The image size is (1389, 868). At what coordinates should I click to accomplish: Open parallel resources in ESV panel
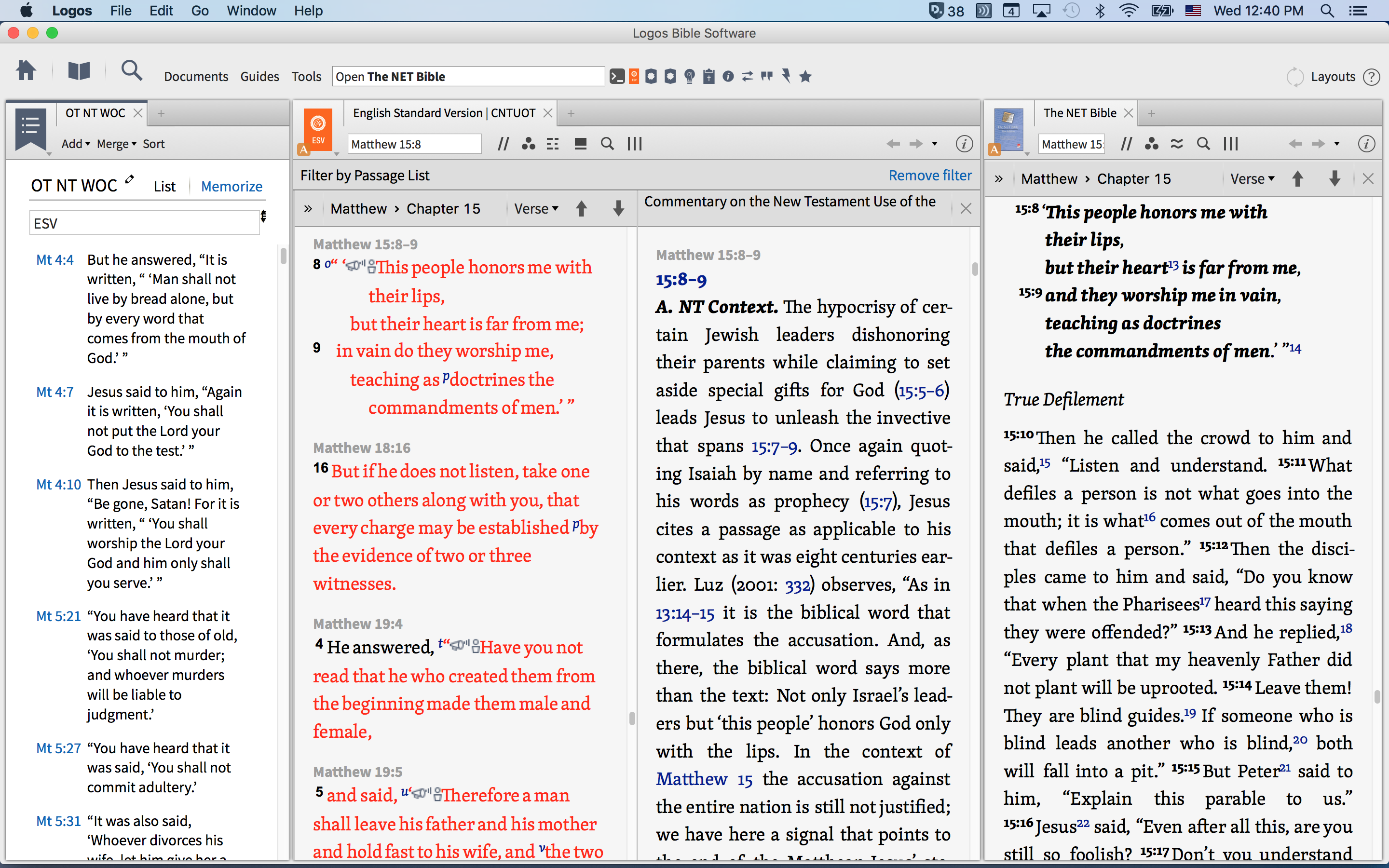[x=503, y=144]
